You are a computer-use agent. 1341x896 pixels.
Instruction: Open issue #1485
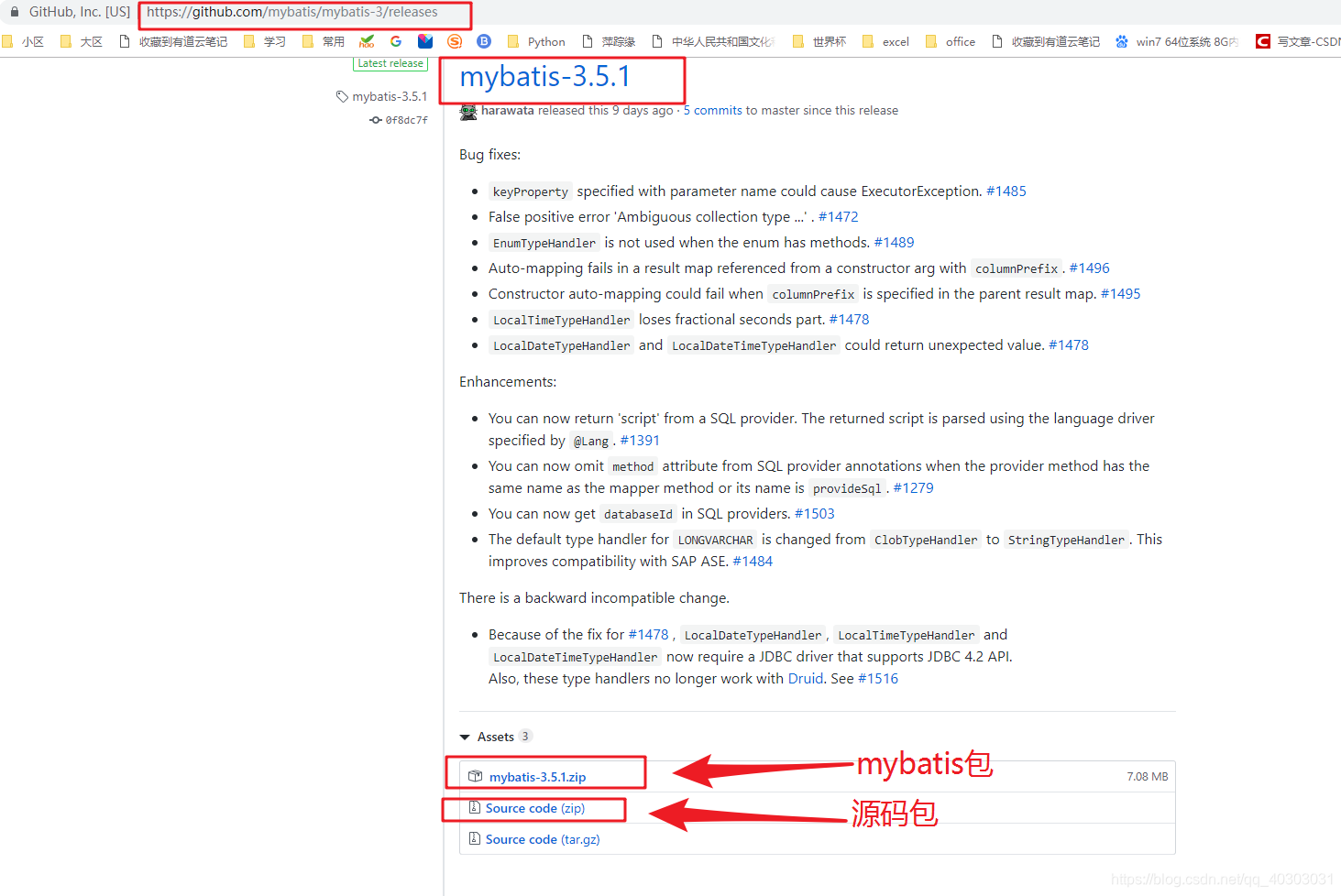pos(1006,191)
